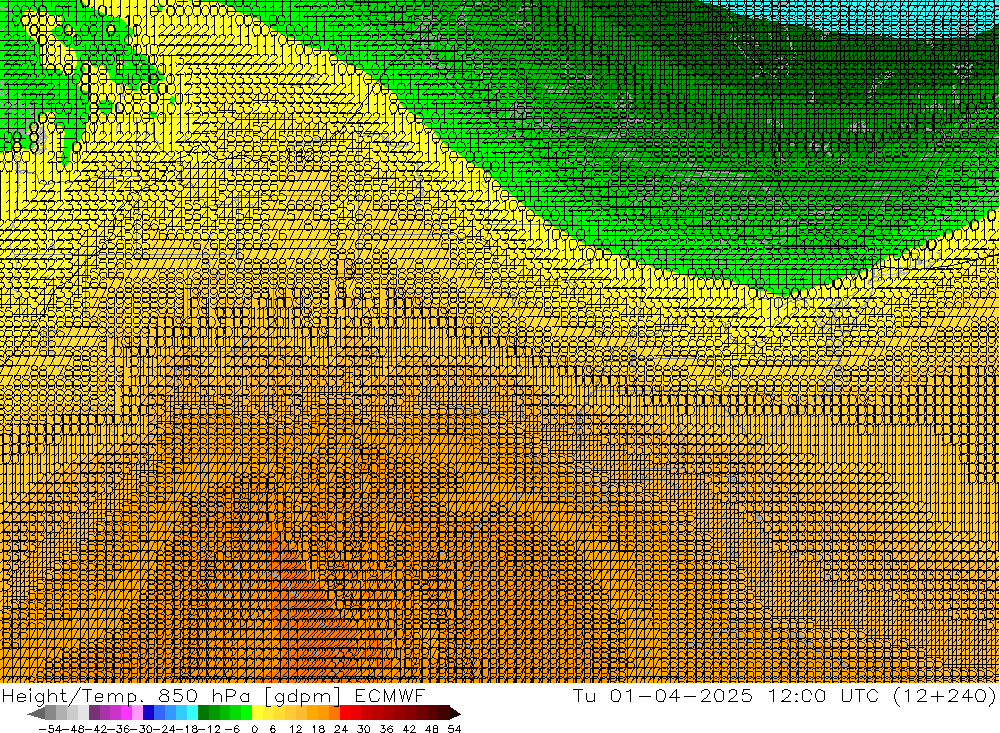Click the '12:00 UTC' time text
Viewport: 1000px width, 733px height.
point(823,695)
